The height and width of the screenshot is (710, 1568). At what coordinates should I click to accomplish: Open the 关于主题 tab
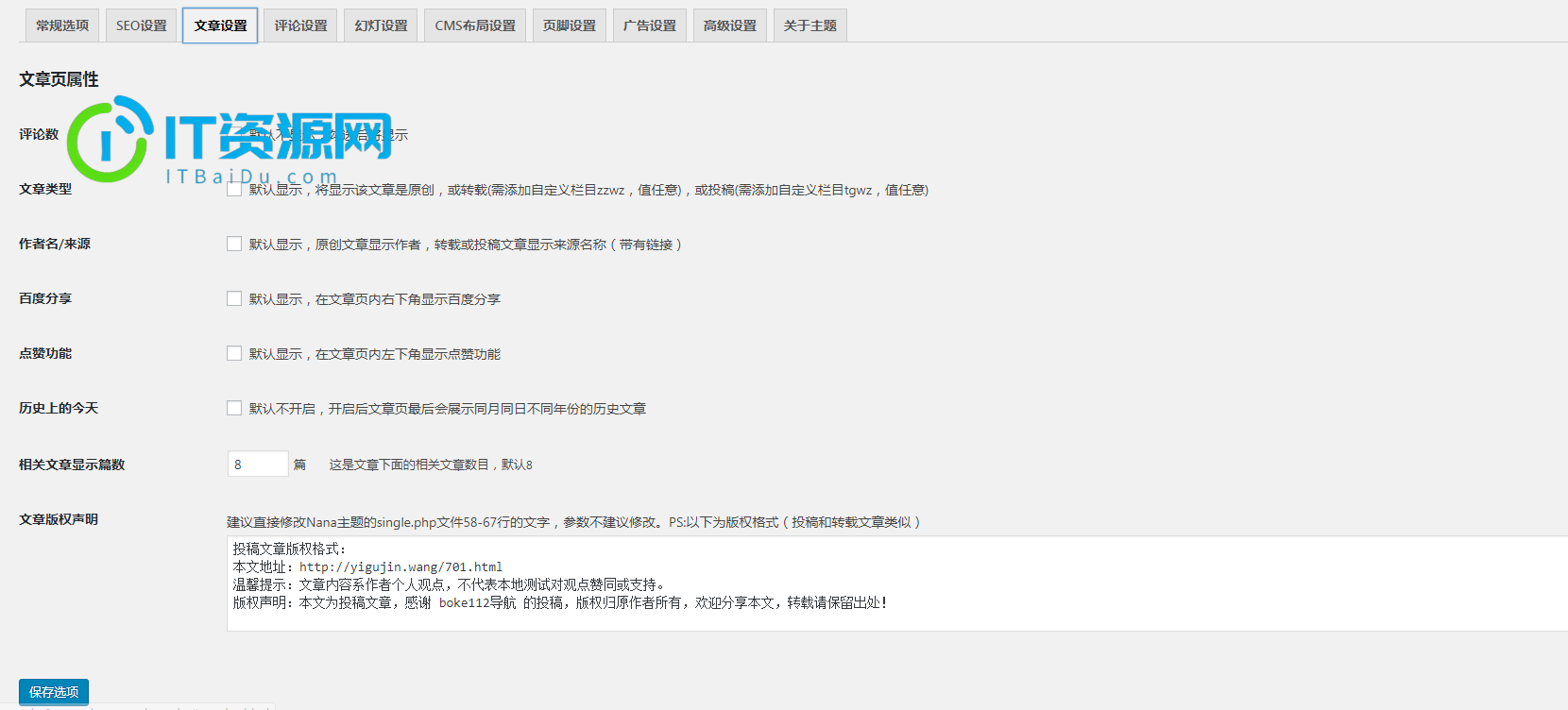(810, 25)
